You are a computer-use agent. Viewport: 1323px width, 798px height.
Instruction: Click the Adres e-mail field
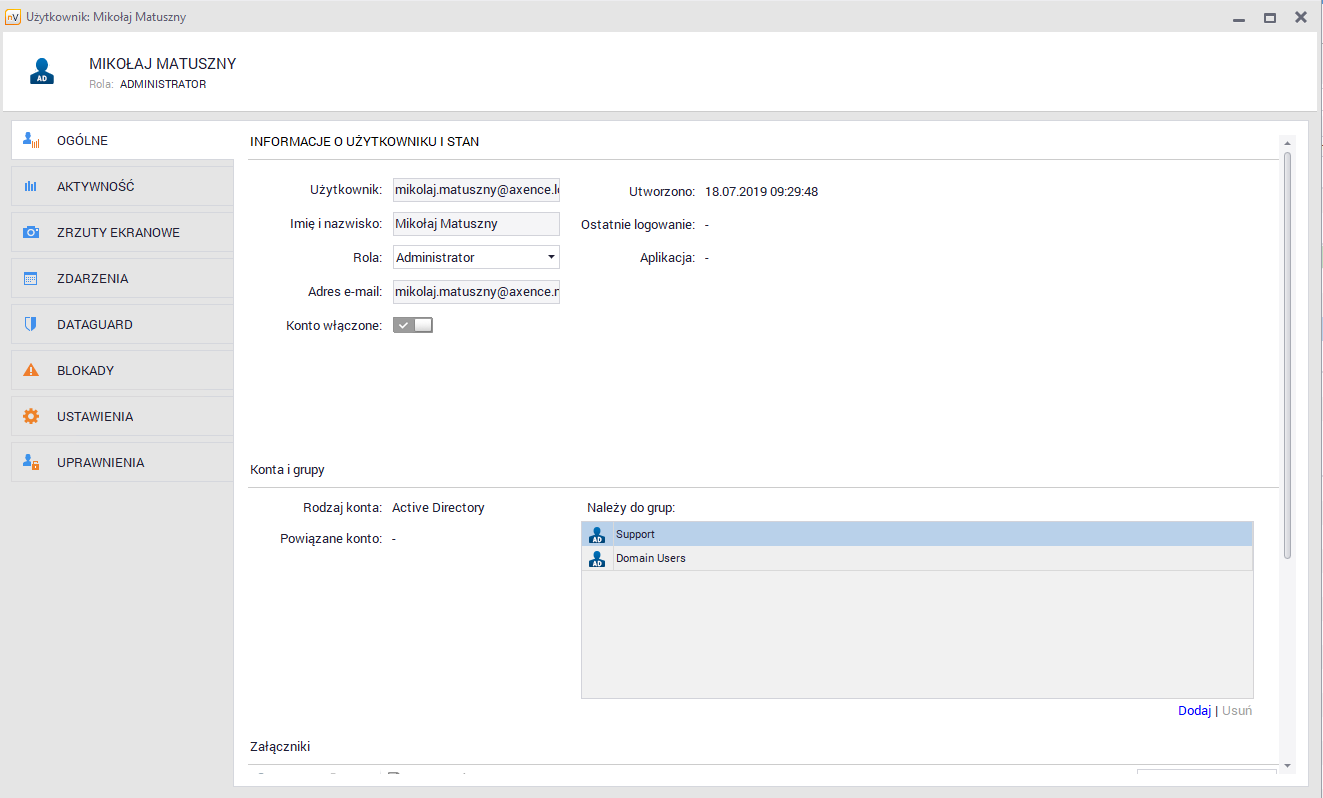[x=476, y=292]
